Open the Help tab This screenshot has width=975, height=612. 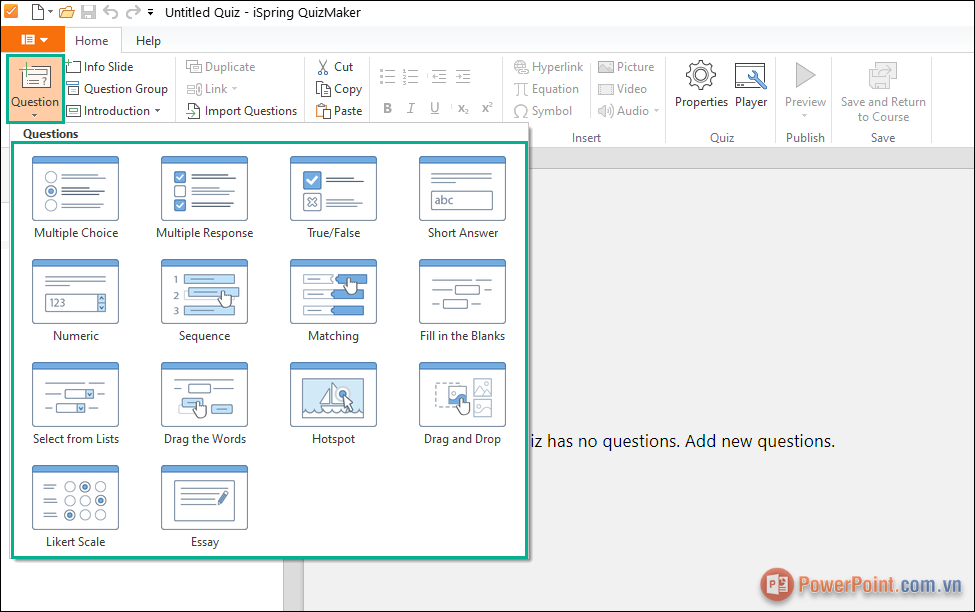(148, 40)
